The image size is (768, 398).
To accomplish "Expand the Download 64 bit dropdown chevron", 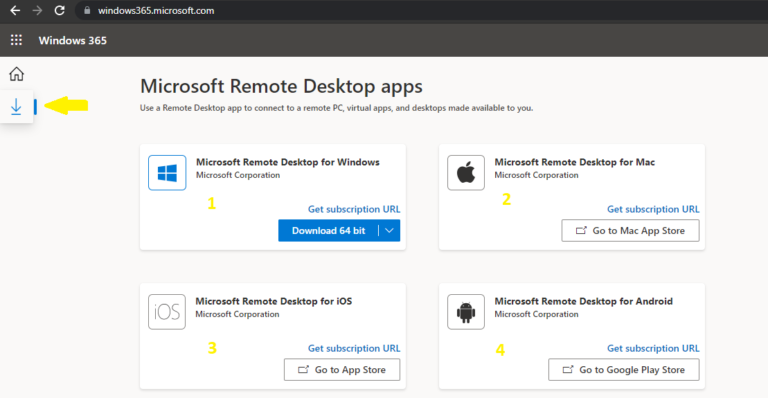I will click(x=389, y=231).
